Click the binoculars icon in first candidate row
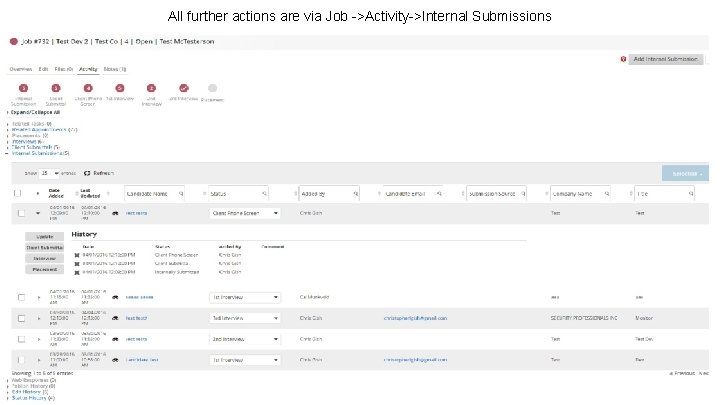 point(116,213)
